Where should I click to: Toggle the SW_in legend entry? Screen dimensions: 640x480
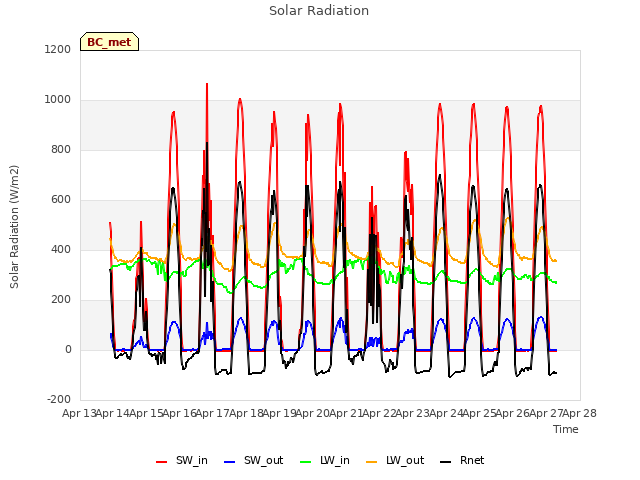(182, 460)
